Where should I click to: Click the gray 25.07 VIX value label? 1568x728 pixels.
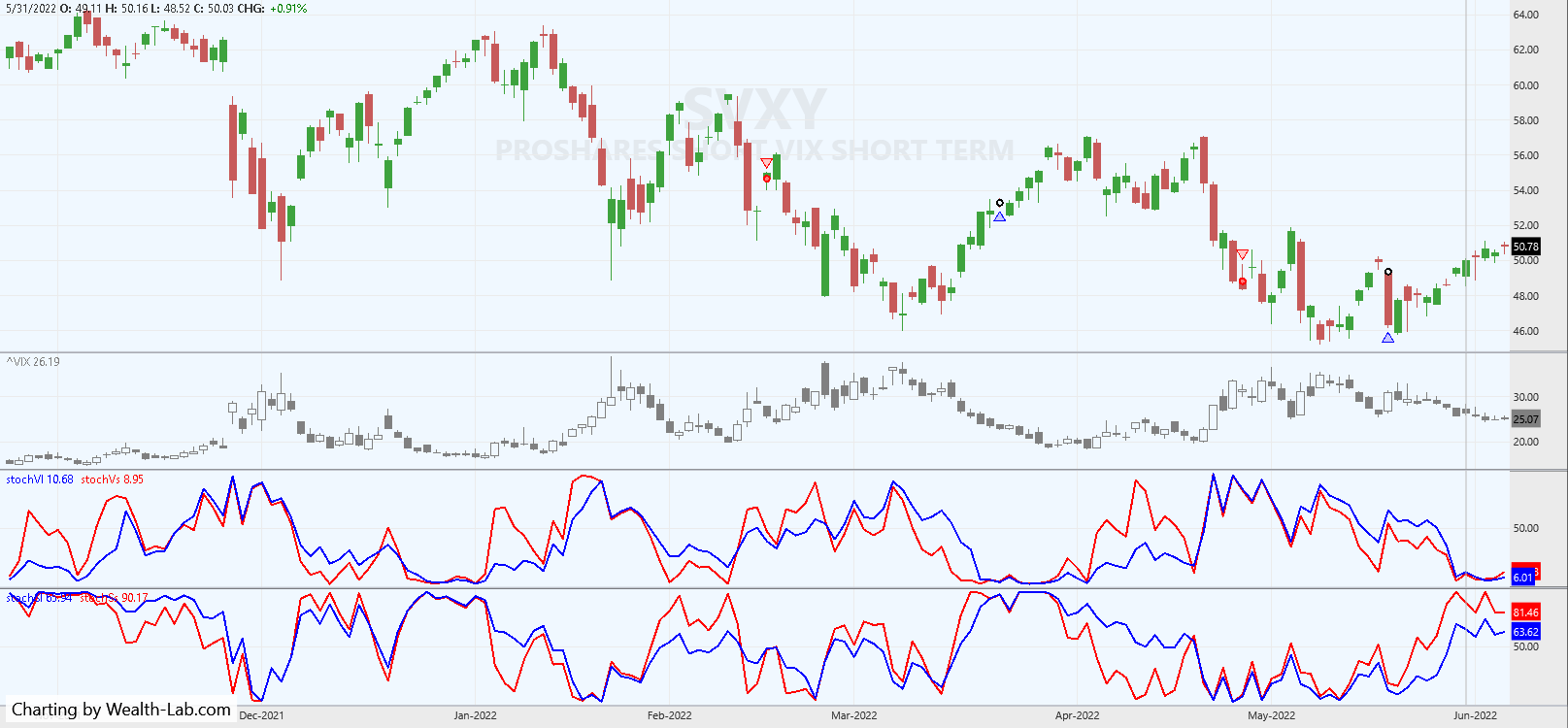coord(1526,419)
